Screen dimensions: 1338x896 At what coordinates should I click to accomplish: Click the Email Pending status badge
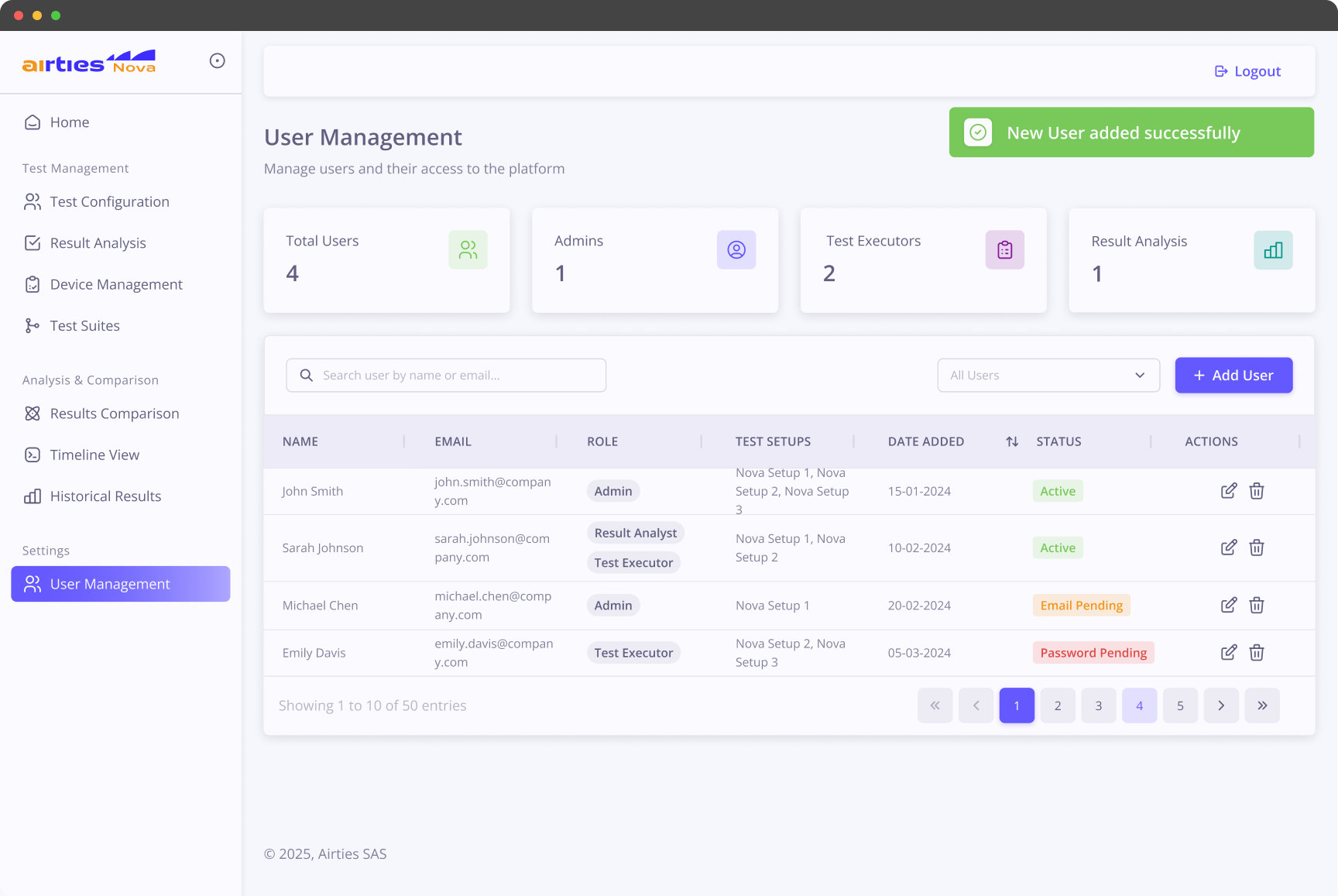1082,606
